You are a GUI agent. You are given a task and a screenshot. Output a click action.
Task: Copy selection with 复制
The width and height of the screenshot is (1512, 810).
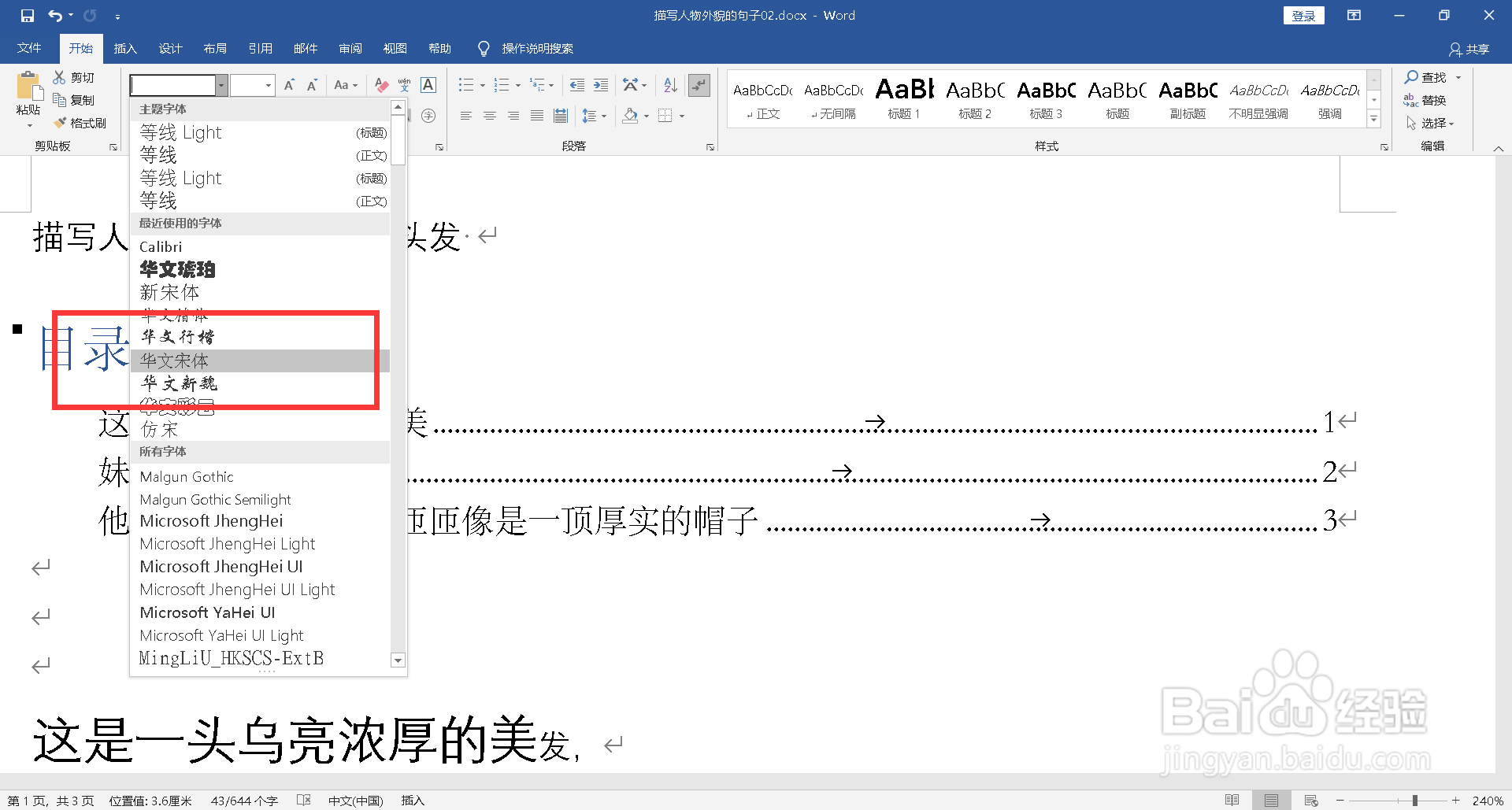click(x=74, y=100)
